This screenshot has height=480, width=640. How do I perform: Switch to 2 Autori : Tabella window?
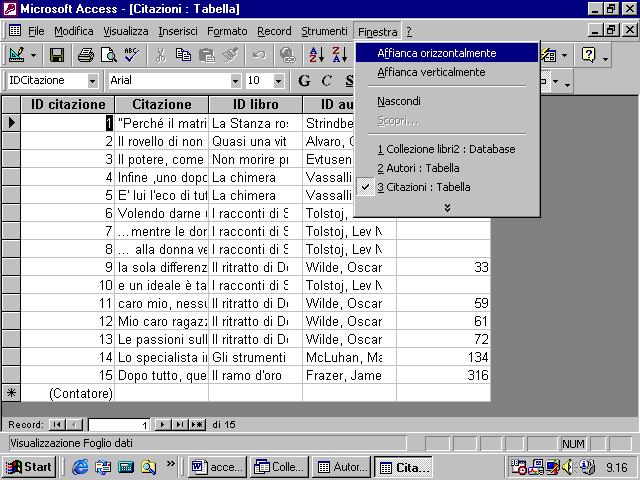pos(447,168)
